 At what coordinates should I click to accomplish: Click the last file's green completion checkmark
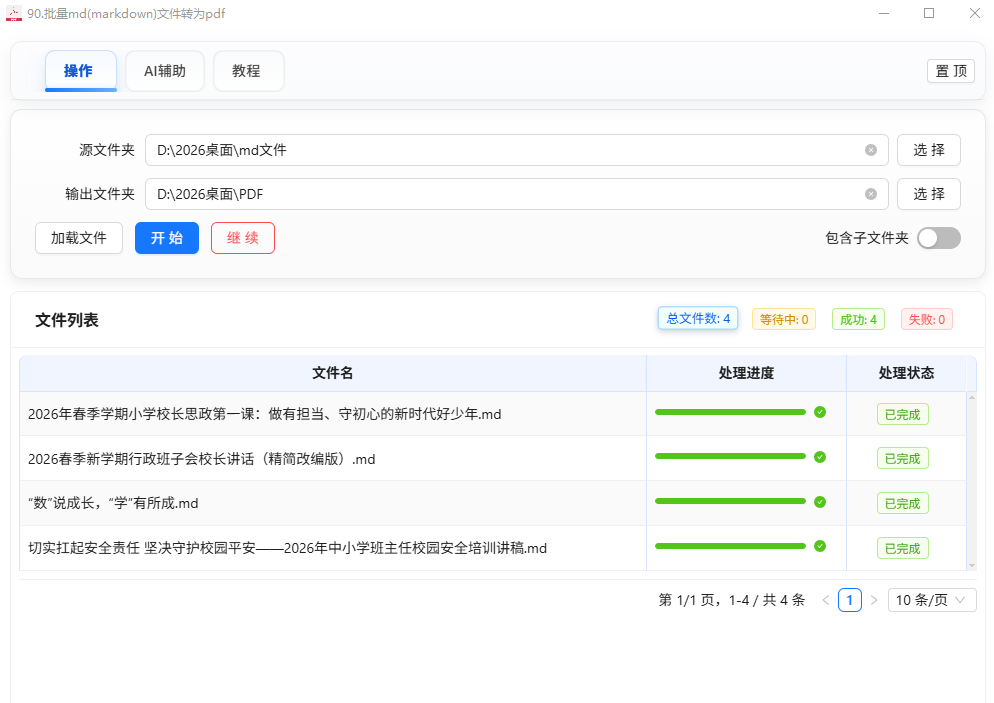(820, 546)
